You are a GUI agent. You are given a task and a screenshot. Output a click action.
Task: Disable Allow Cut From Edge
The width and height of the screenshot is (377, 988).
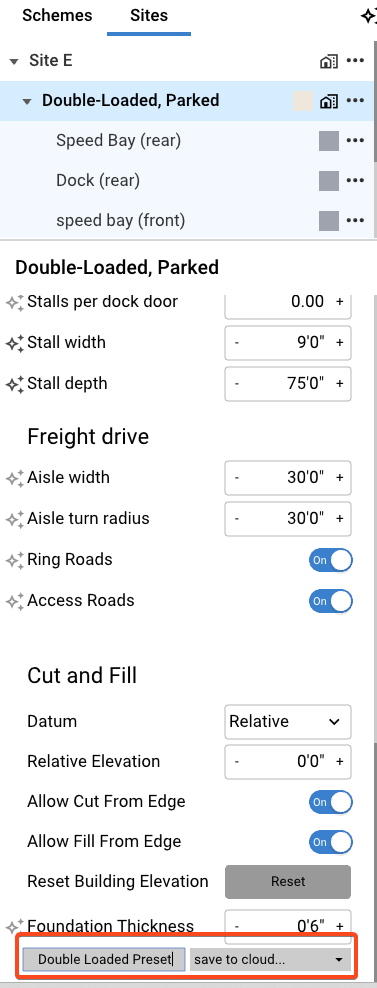330,802
